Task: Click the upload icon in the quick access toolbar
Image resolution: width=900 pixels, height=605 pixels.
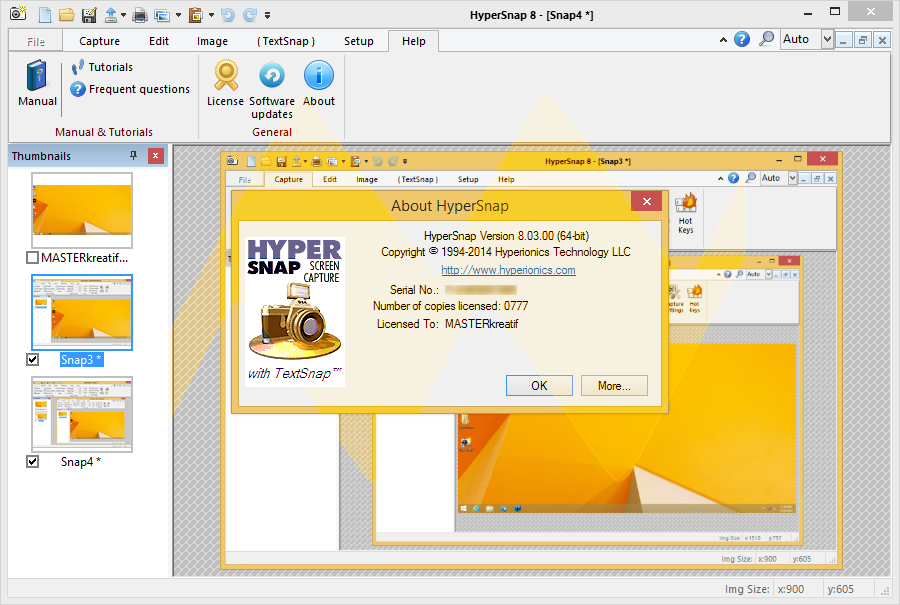Action: pyautogui.click(x=111, y=15)
